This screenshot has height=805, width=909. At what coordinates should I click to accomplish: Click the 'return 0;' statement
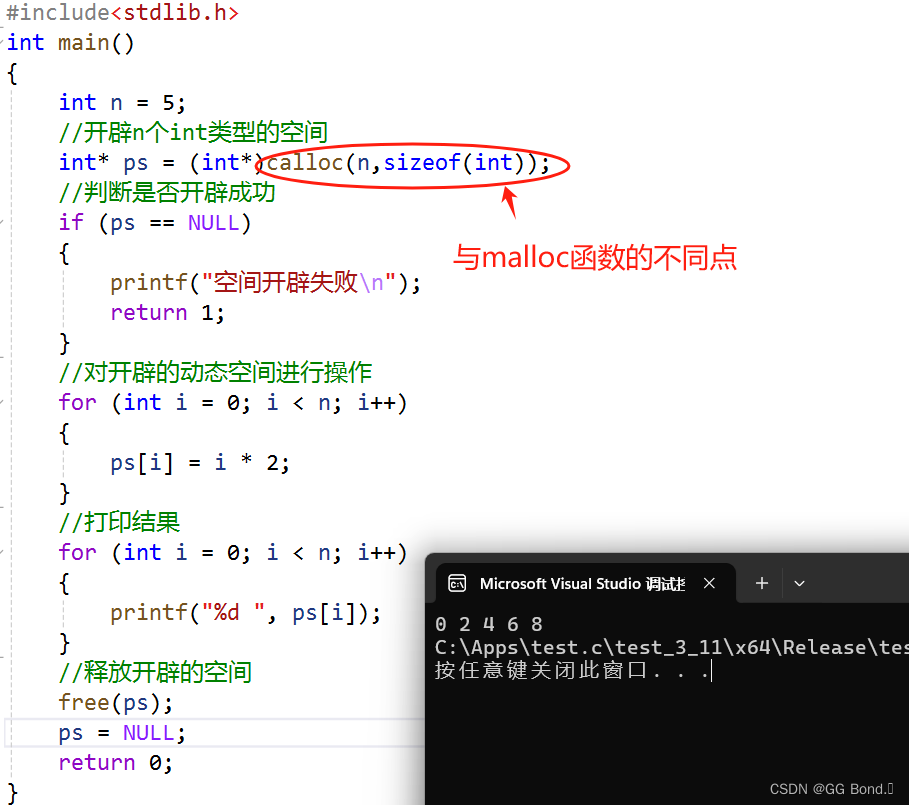coord(115,763)
